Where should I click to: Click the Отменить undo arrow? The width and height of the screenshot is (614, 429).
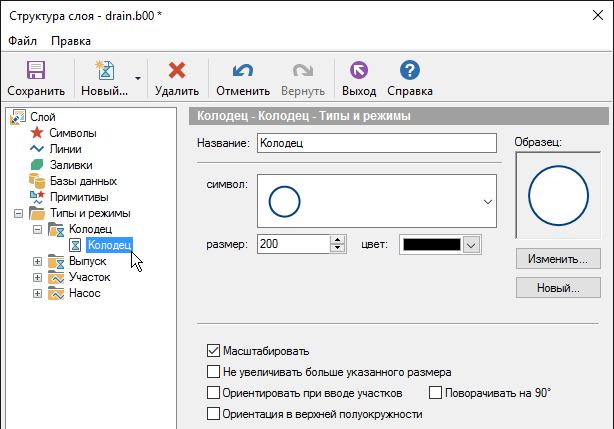tap(243, 71)
